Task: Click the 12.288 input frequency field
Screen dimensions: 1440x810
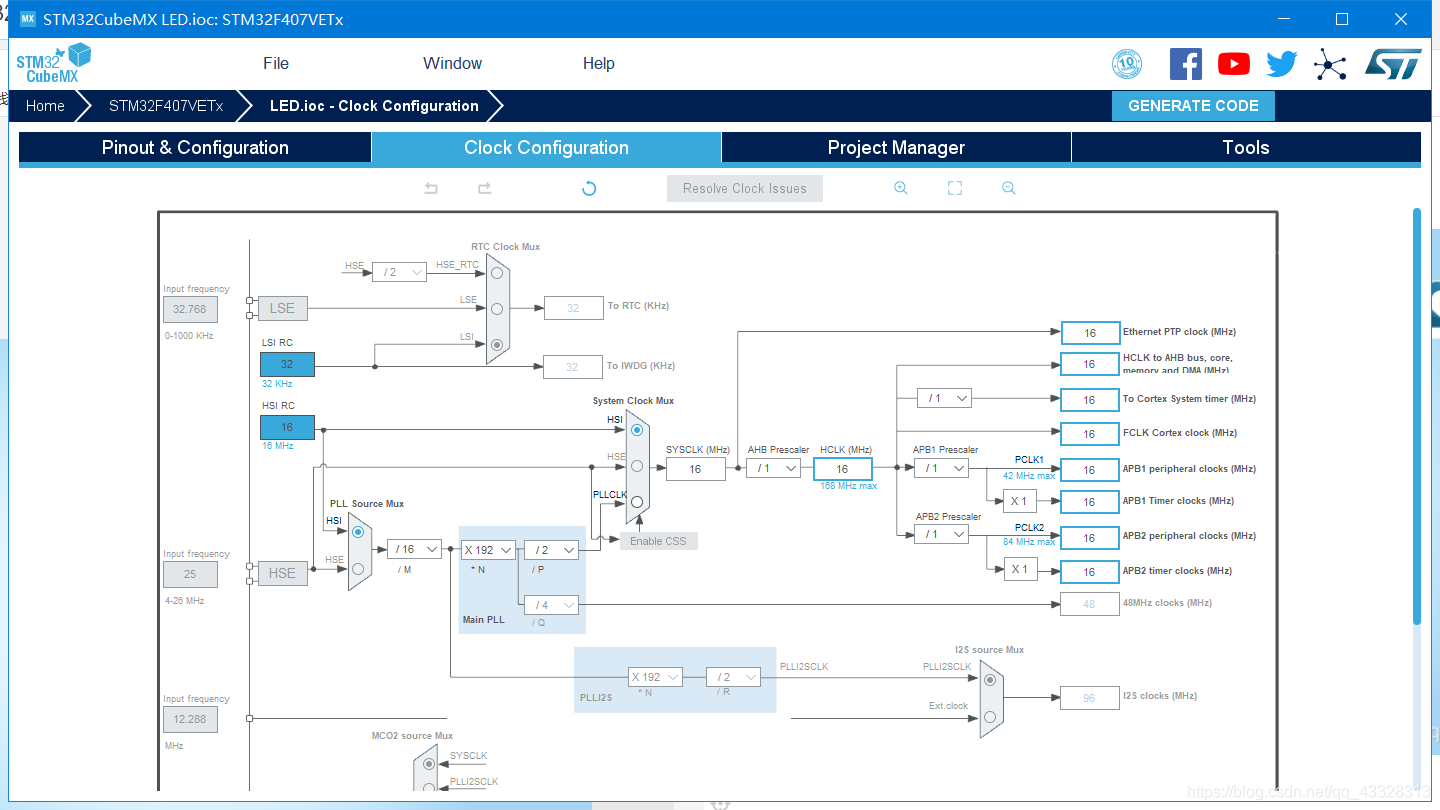Action: (x=190, y=719)
